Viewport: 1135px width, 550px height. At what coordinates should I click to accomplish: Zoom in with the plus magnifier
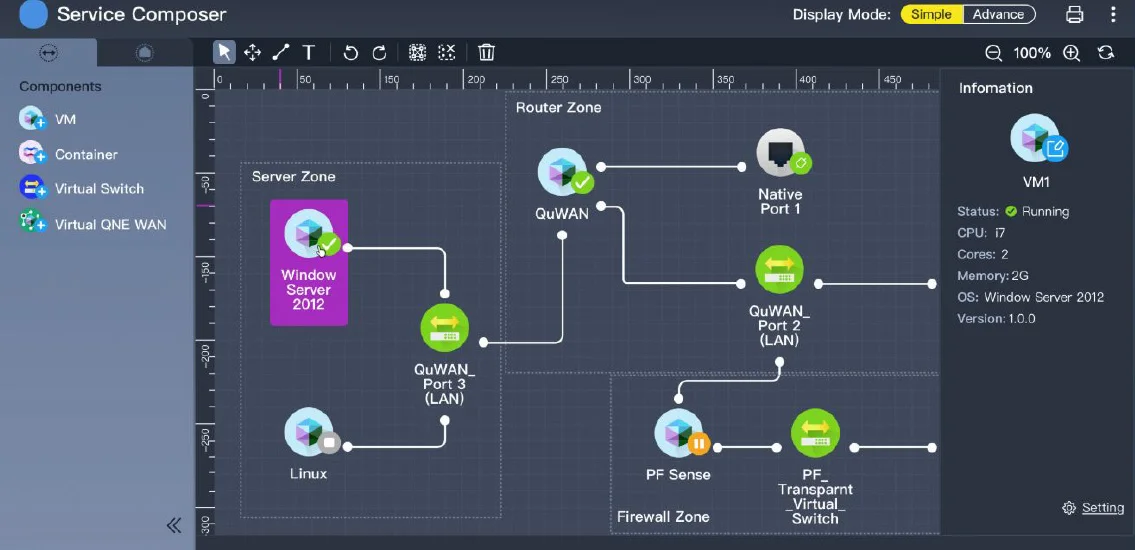(x=1071, y=53)
